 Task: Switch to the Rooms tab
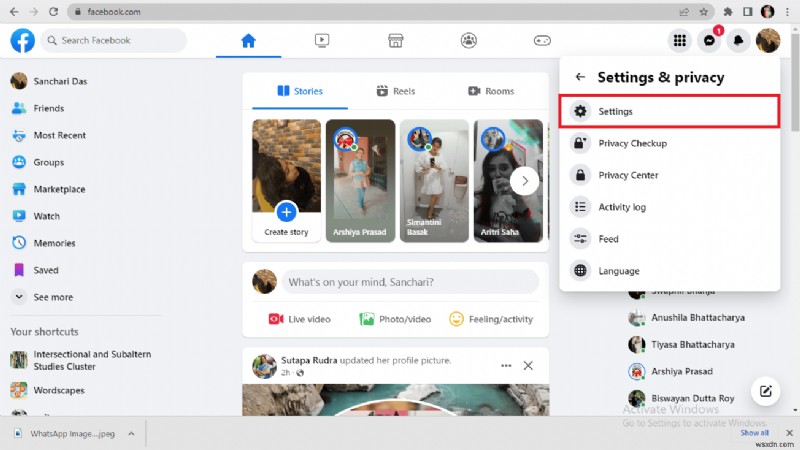tap(491, 91)
